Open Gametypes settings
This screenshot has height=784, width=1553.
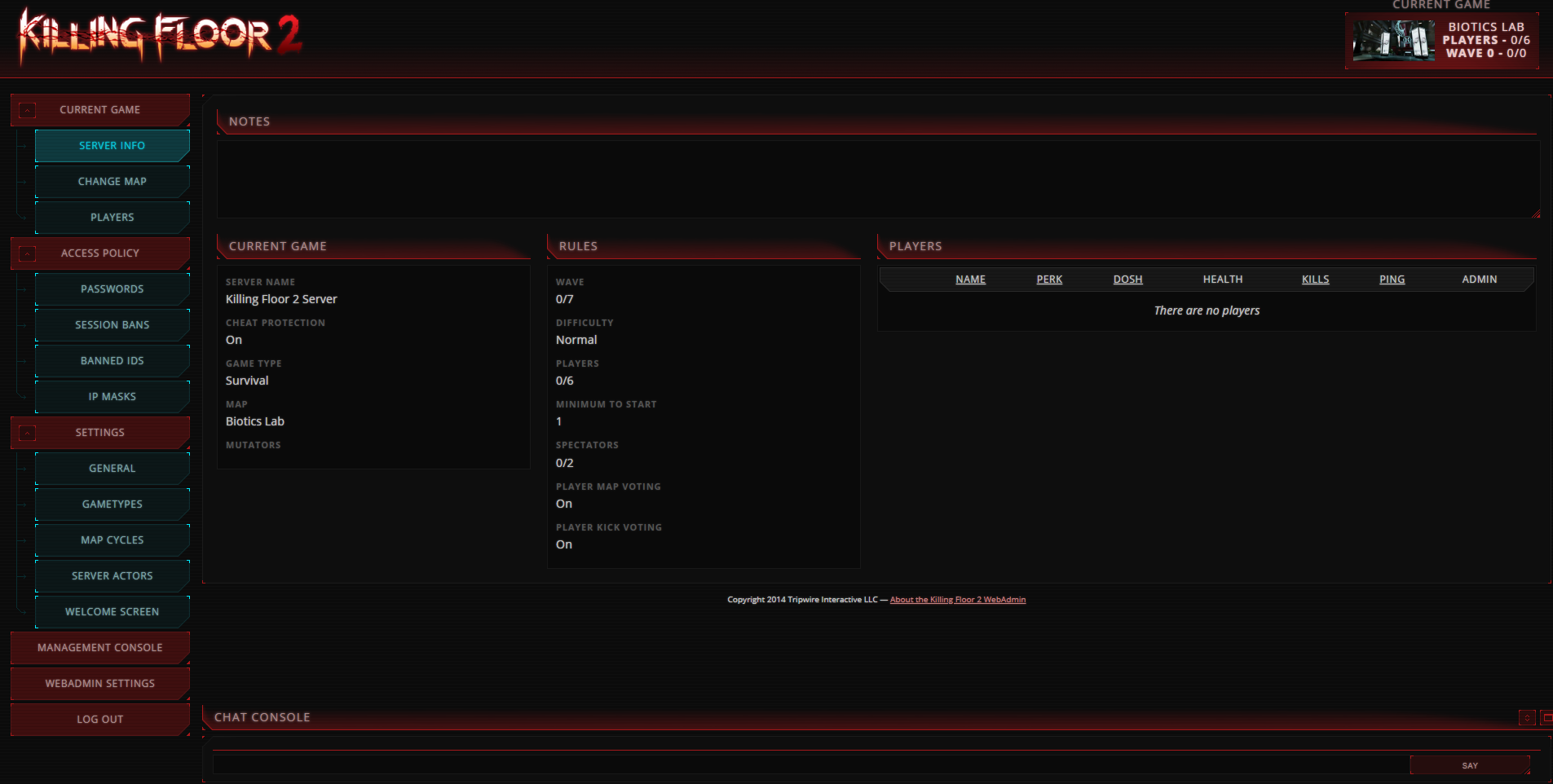coord(113,504)
